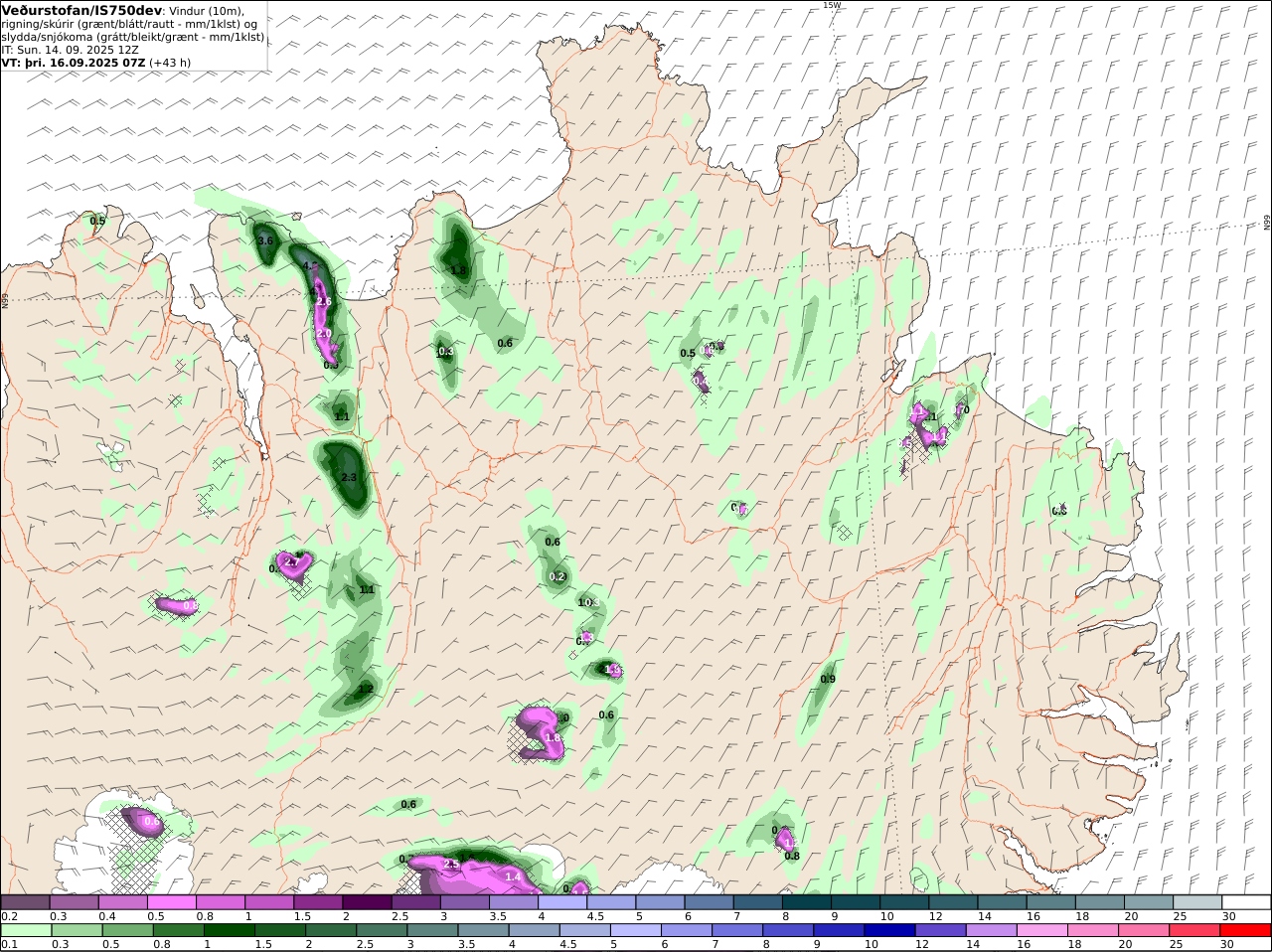Click the '10' label on the rain scale
This screenshot has width=1272, height=952.
(870, 944)
